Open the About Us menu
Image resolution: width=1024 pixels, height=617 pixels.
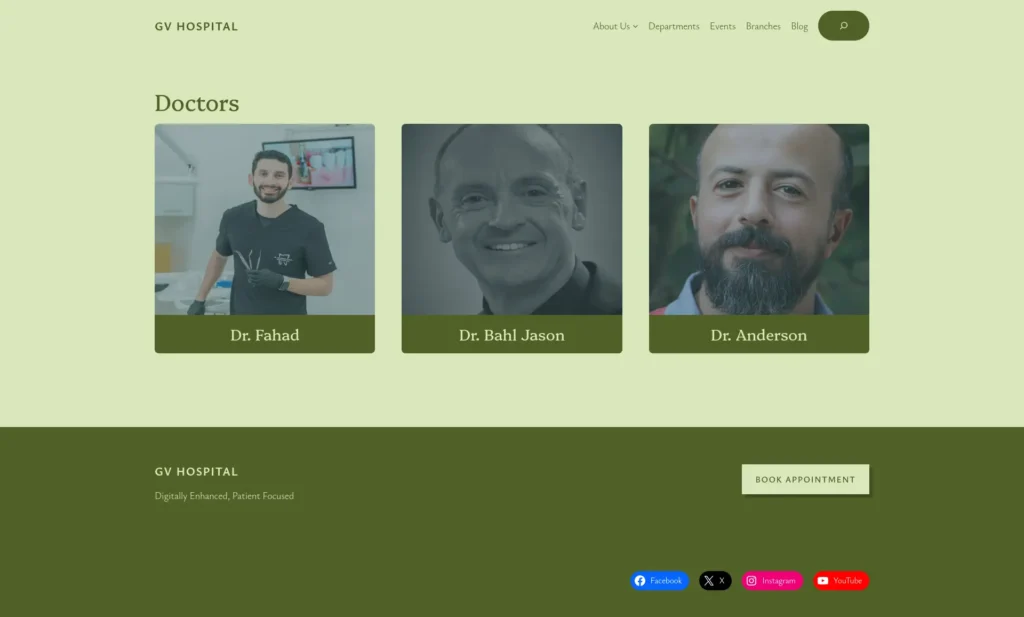tap(611, 26)
